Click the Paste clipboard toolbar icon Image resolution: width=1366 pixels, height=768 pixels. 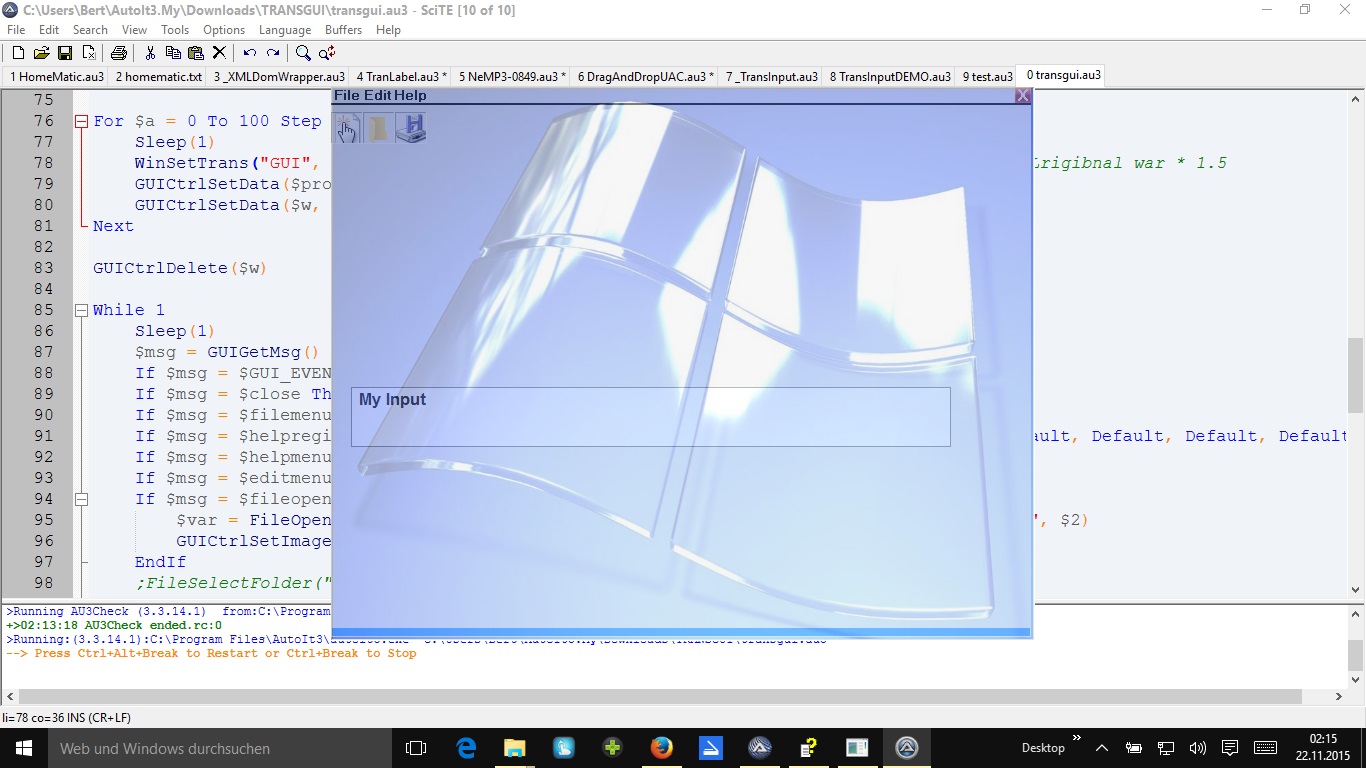coord(196,53)
